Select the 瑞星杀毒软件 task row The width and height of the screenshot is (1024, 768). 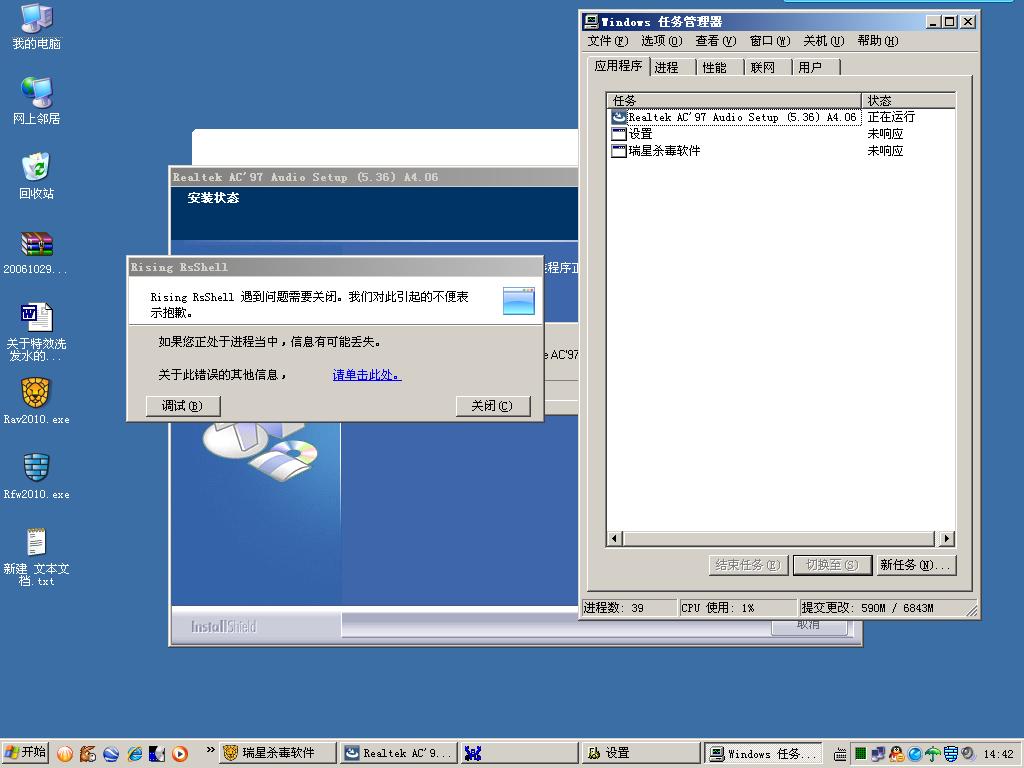click(781, 151)
